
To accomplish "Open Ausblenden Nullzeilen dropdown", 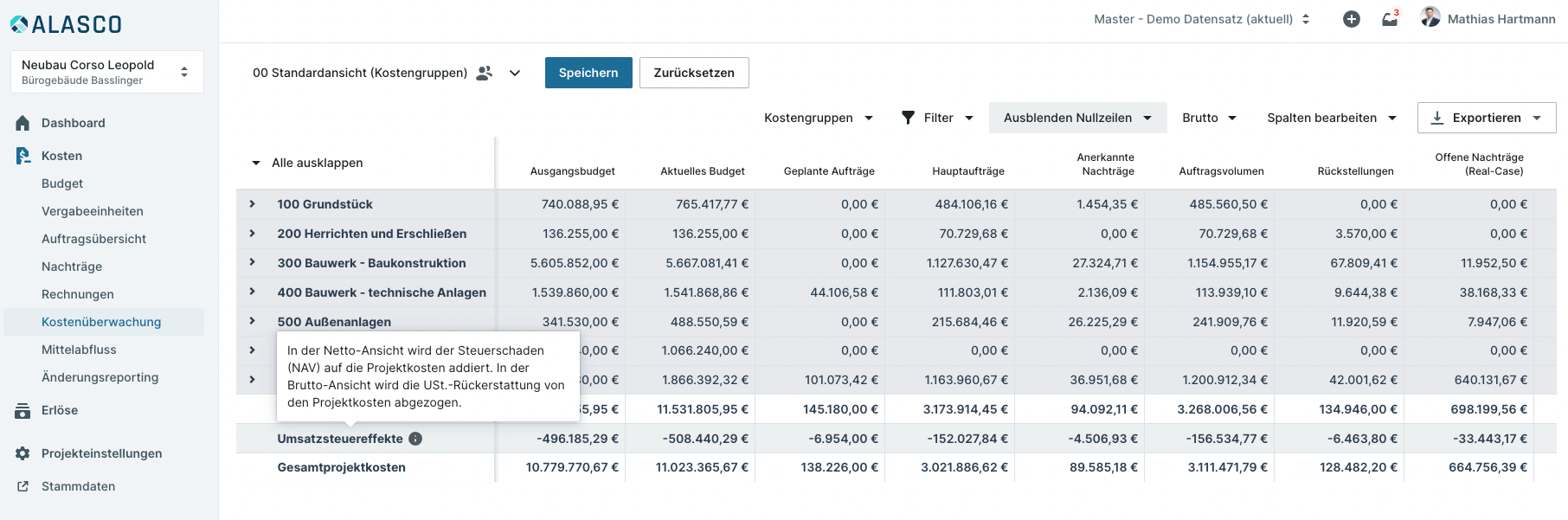I will [1077, 118].
